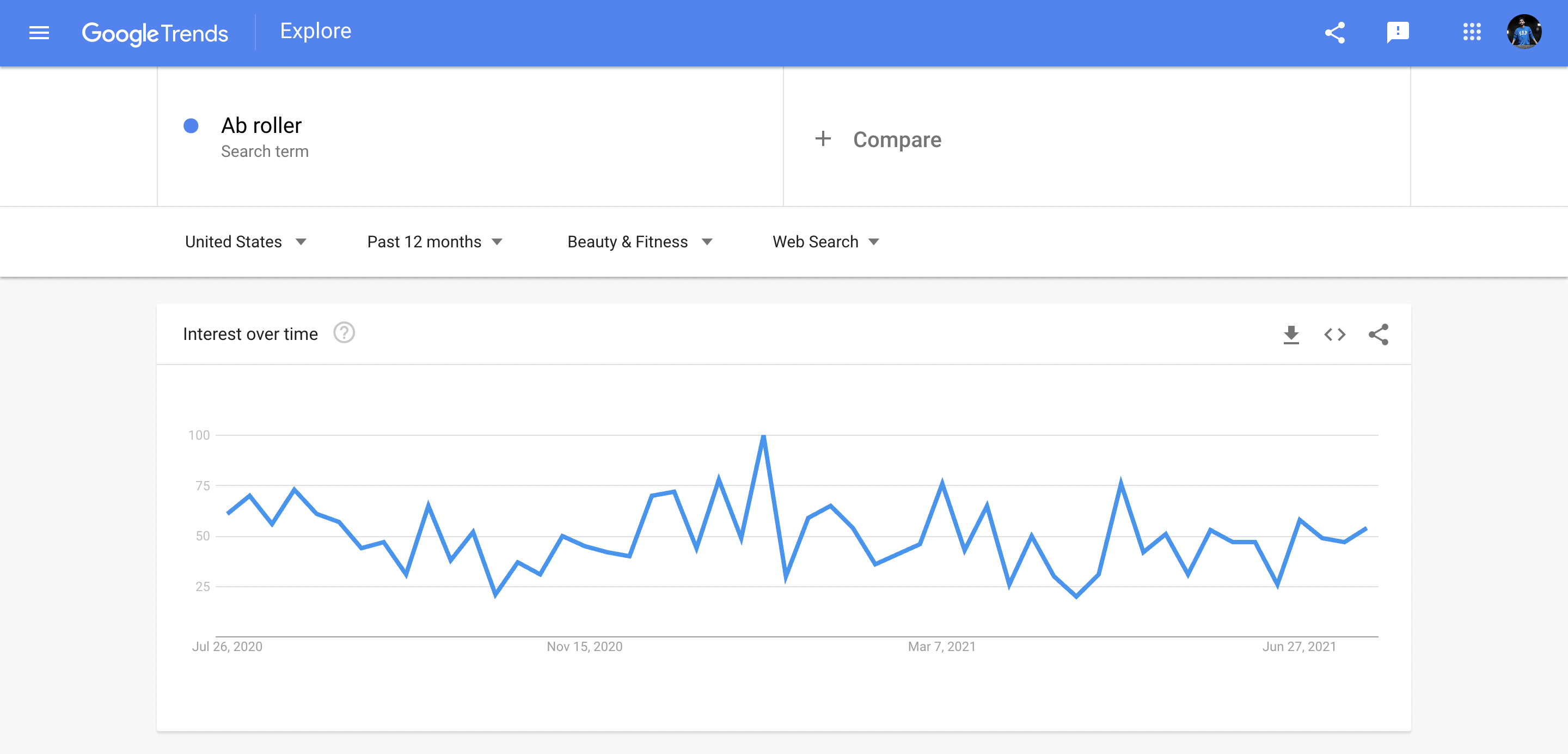Open the send feedback icon
This screenshot has height=754, width=1568.
[1398, 33]
